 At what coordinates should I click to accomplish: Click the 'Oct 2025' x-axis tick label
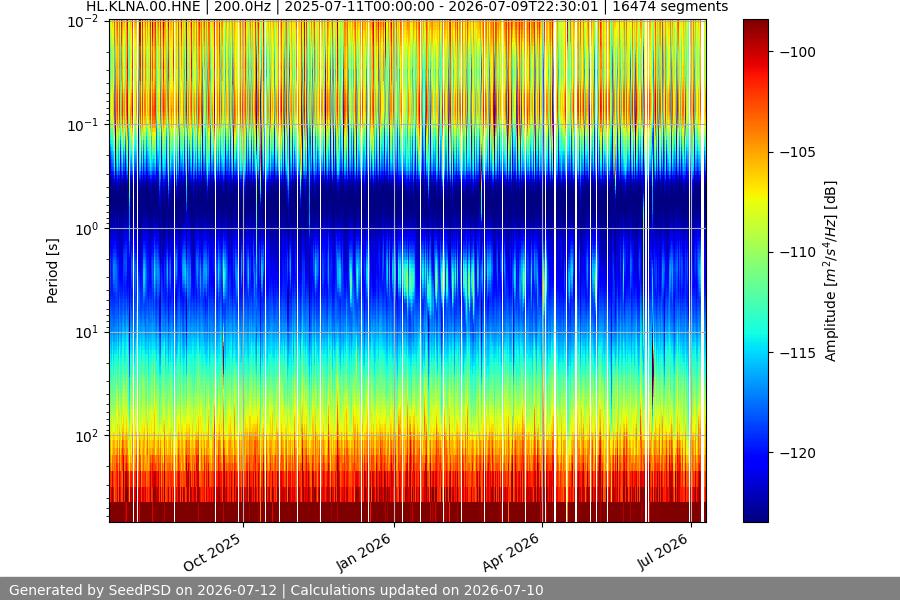pos(212,552)
